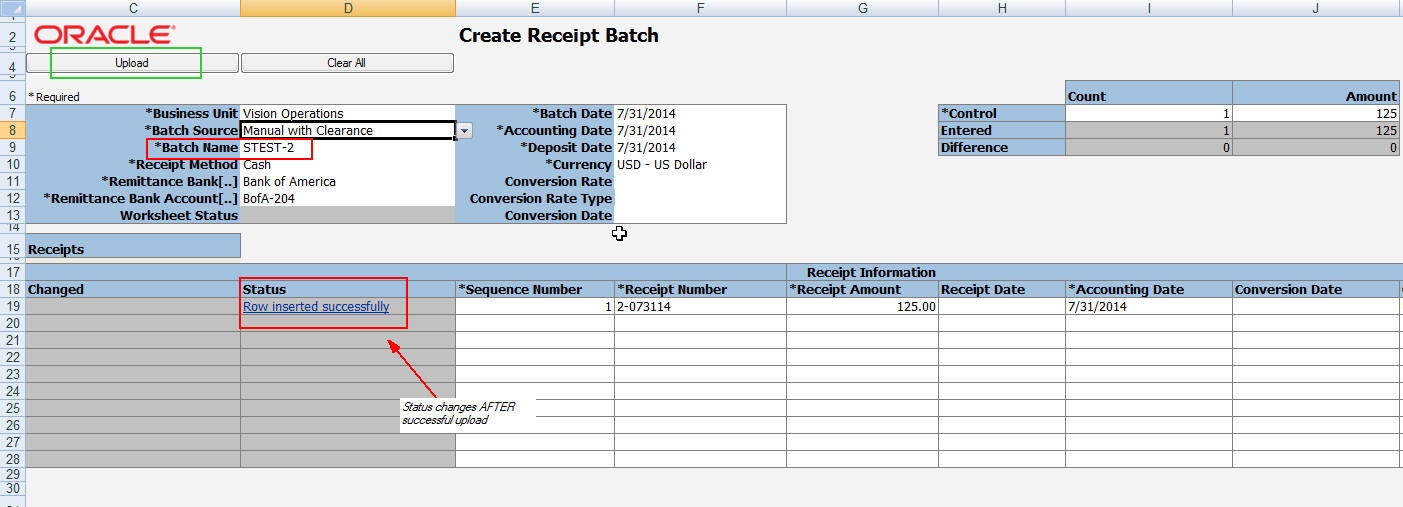Click the Upload button
Viewport: 1403px width, 507px height.
pyautogui.click(x=131, y=63)
